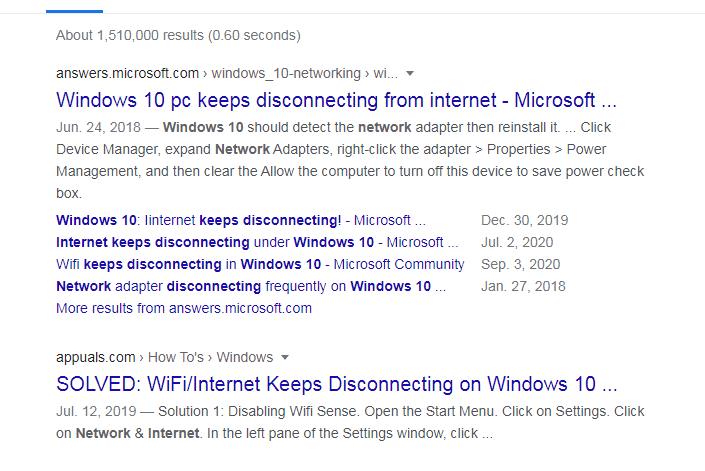705x471 pixels.
Task: Open the dropdown arrow beside the answers.microsoft.com URL
Action: 410,74
